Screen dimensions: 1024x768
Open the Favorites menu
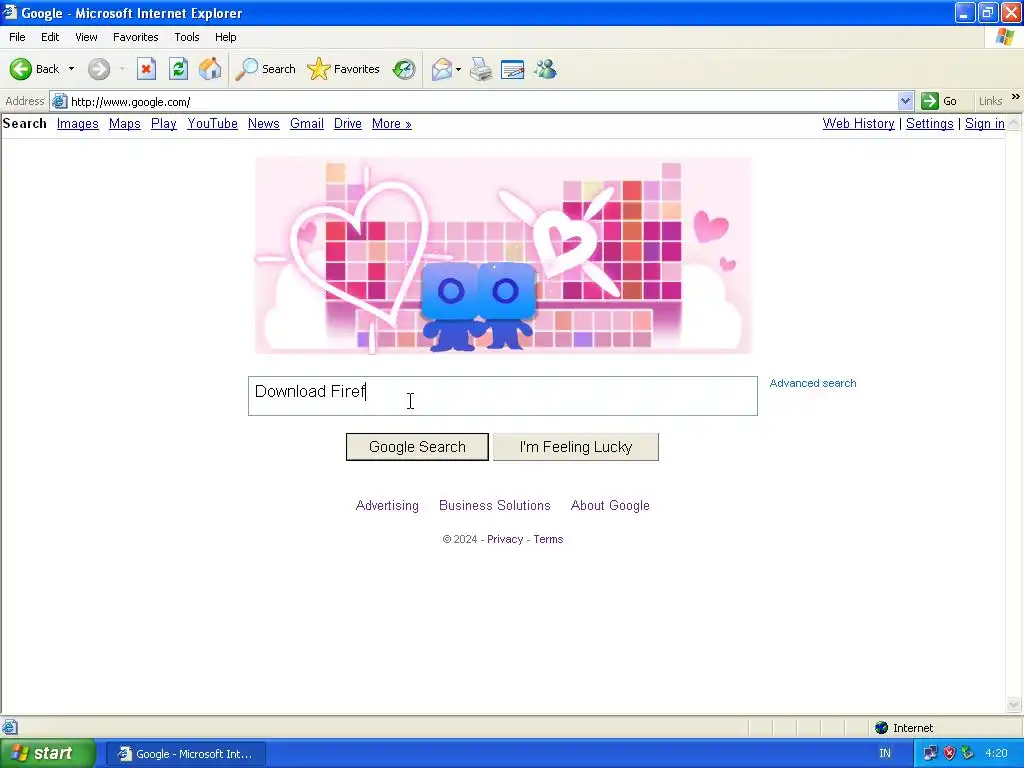tap(135, 37)
